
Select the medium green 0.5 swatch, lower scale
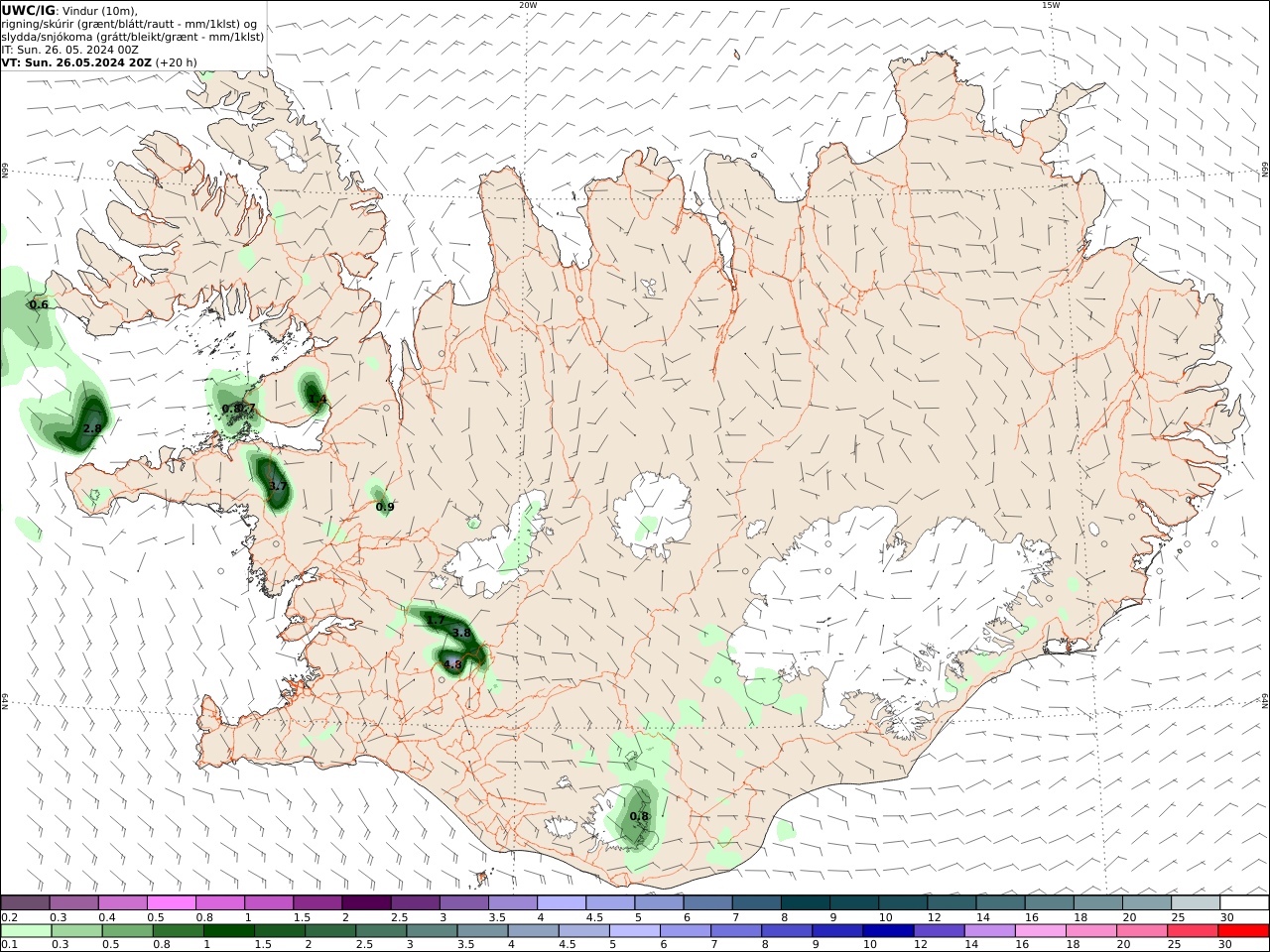(127, 931)
